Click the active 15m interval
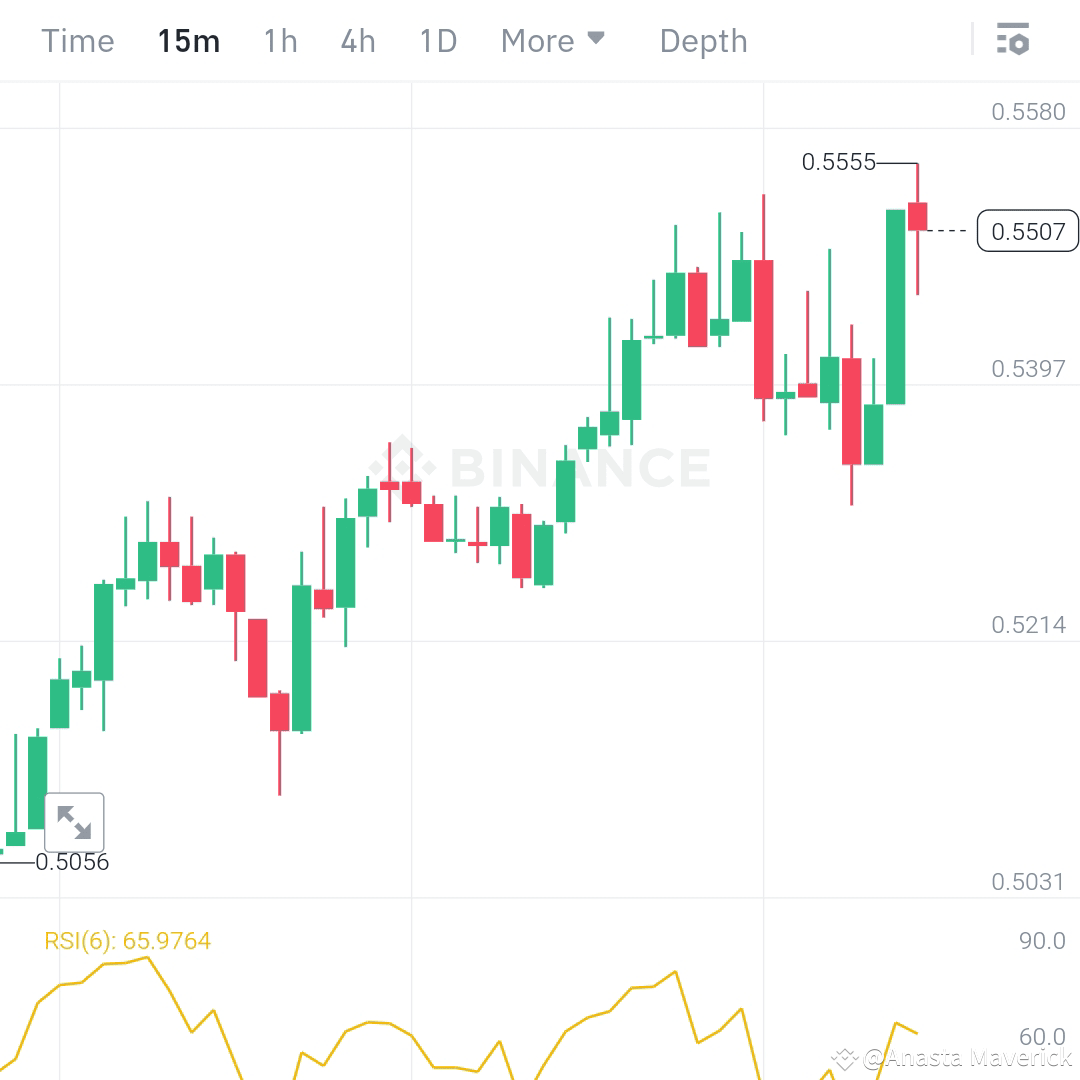This screenshot has height=1080, width=1080. tap(188, 40)
